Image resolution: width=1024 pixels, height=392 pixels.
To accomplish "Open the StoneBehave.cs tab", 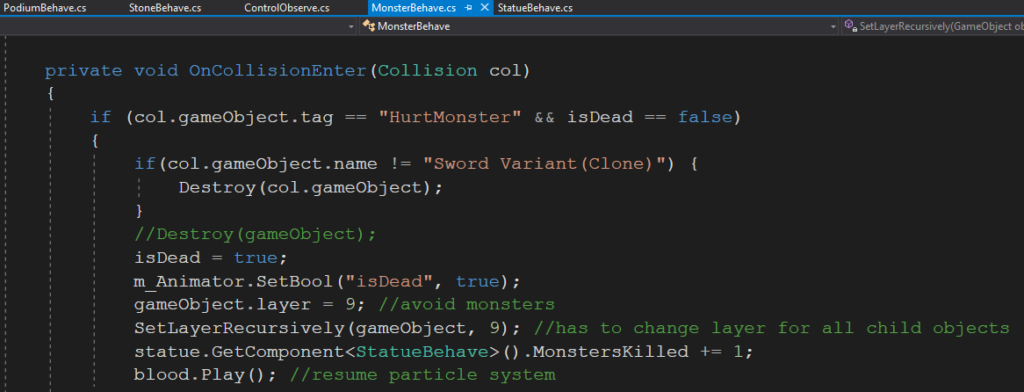I will click(165, 8).
